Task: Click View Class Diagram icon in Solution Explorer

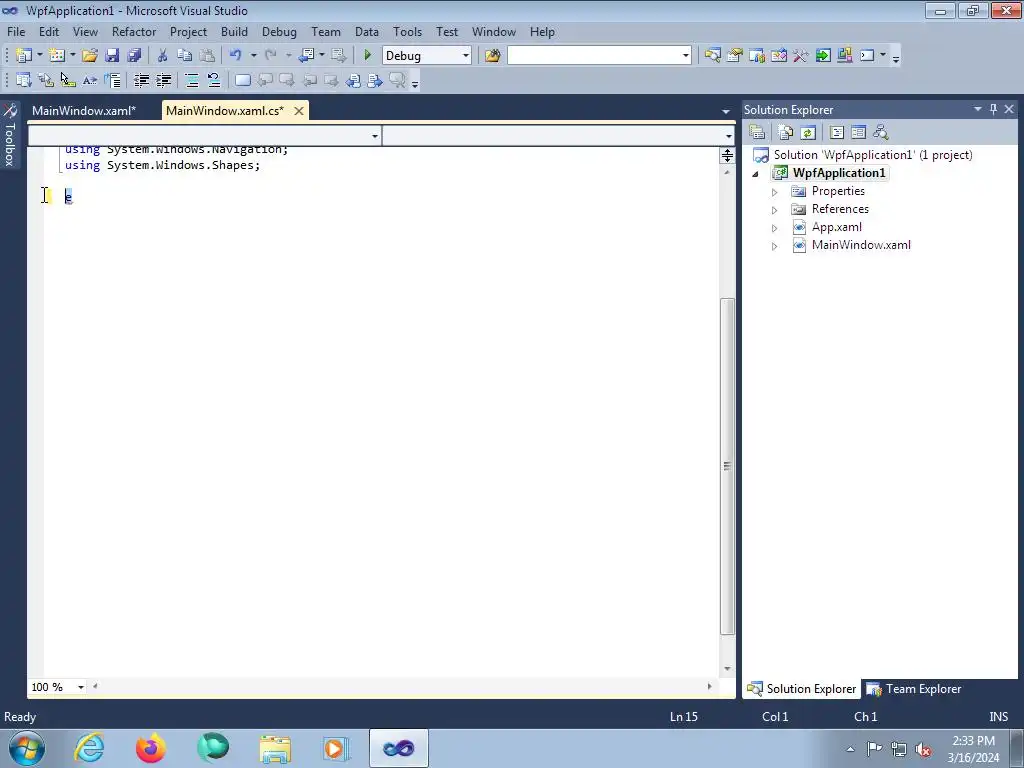Action: tap(880, 133)
